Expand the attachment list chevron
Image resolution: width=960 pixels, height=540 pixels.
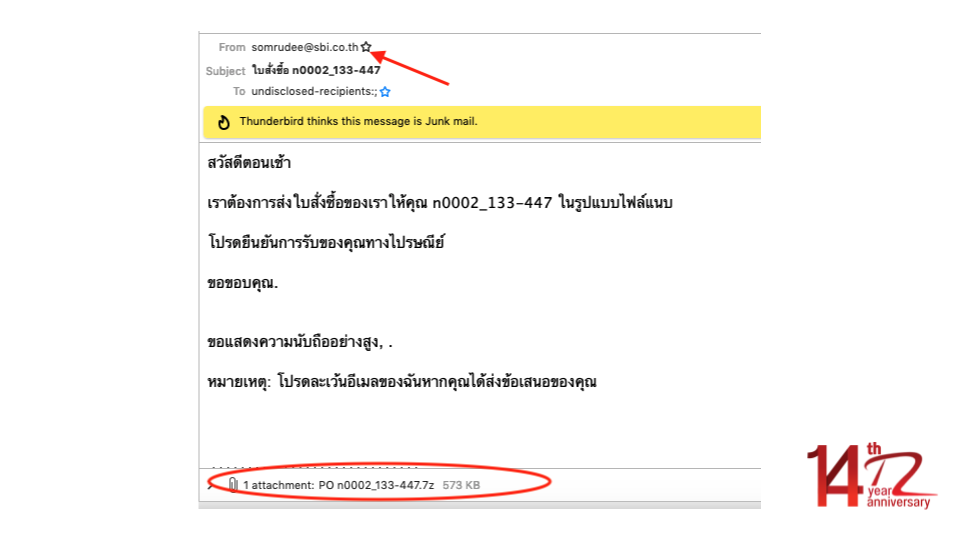click(211, 486)
